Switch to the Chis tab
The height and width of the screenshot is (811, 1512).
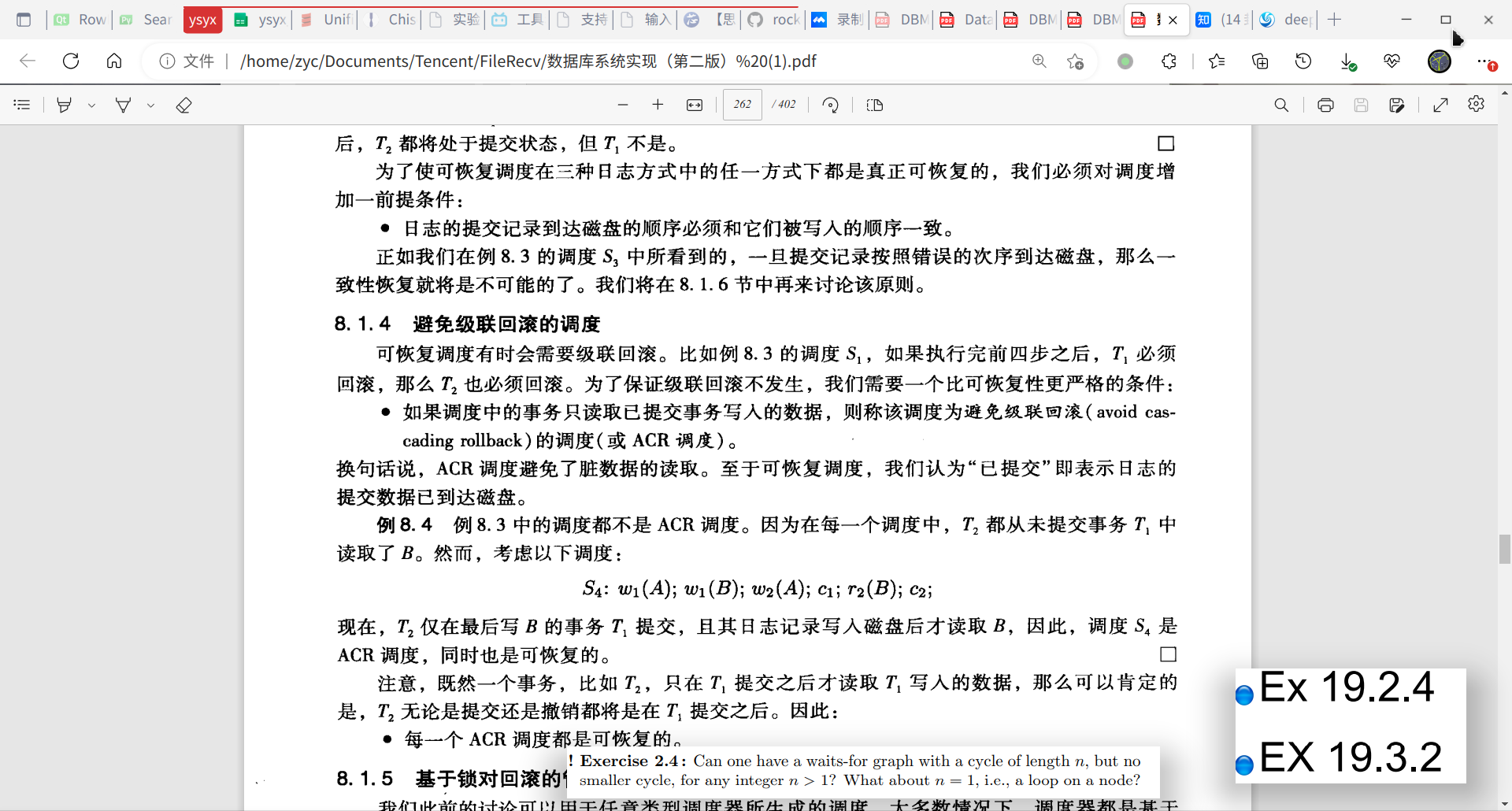(x=391, y=20)
